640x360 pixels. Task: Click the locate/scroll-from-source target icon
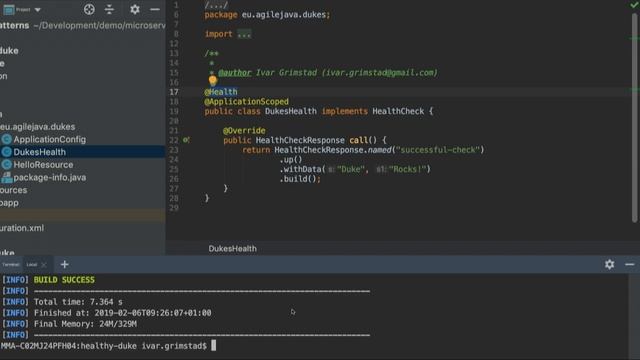(x=89, y=9)
